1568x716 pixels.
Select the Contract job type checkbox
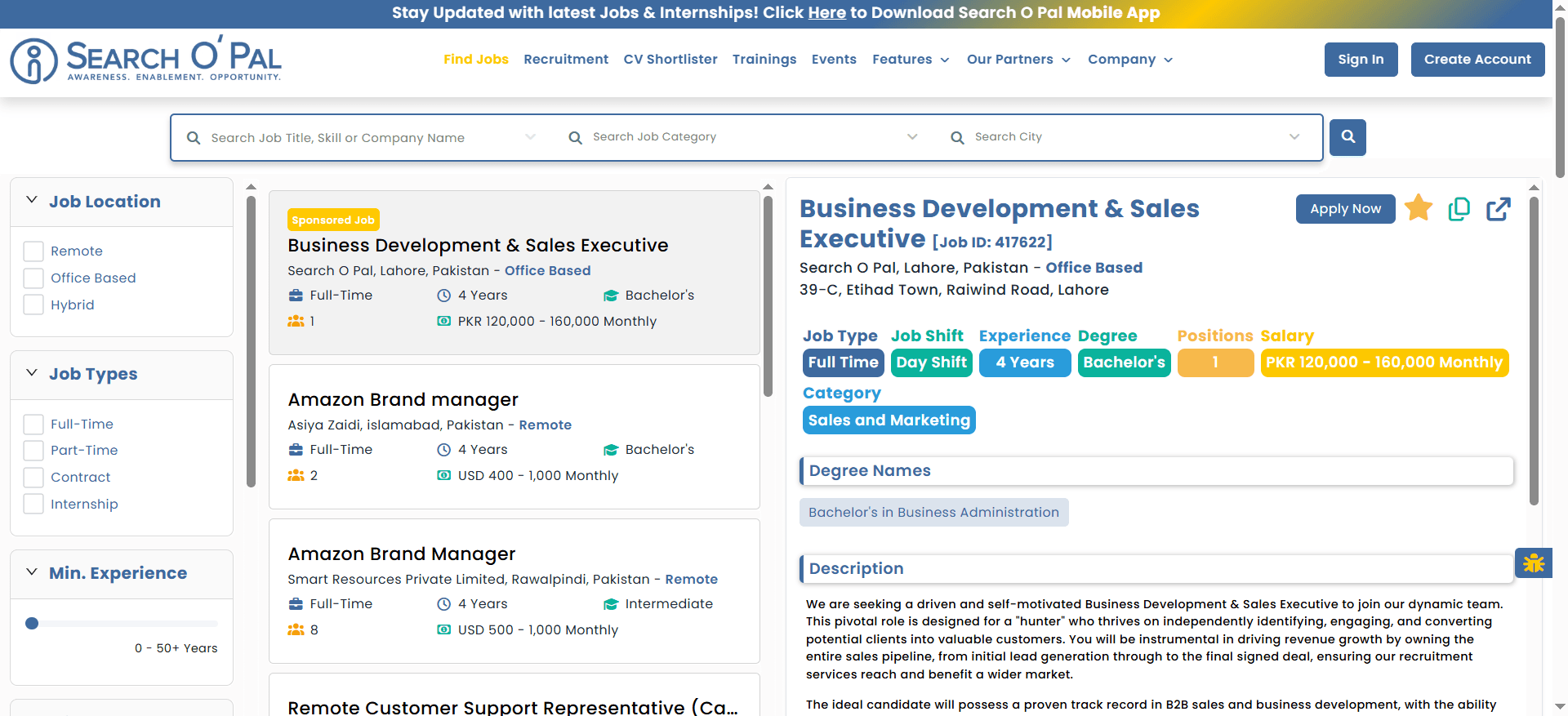[x=33, y=478]
